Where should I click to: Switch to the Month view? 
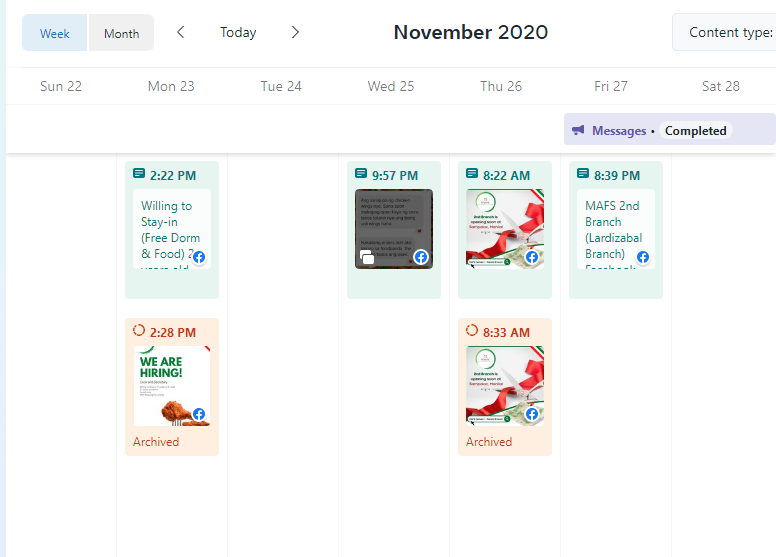(121, 33)
